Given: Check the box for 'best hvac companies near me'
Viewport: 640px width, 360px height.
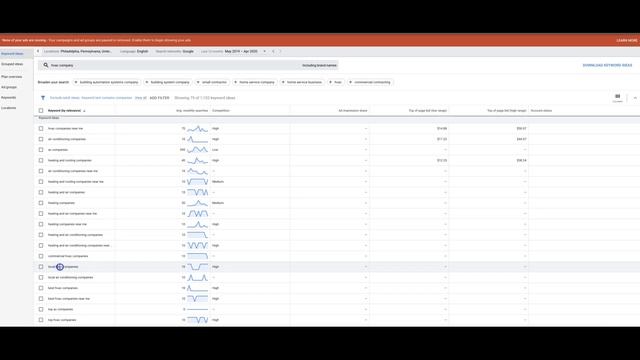Looking at the screenshot, I should coord(41,298).
